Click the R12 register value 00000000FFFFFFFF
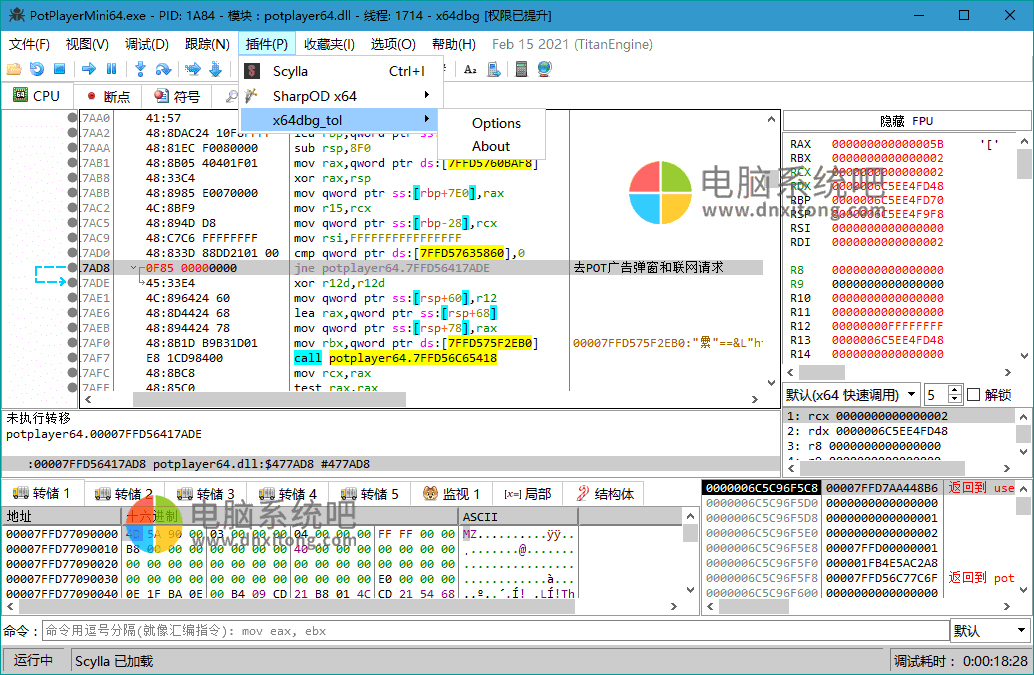Image resolution: width=1034 pixels, height=675 pixels. coord(887,326)
